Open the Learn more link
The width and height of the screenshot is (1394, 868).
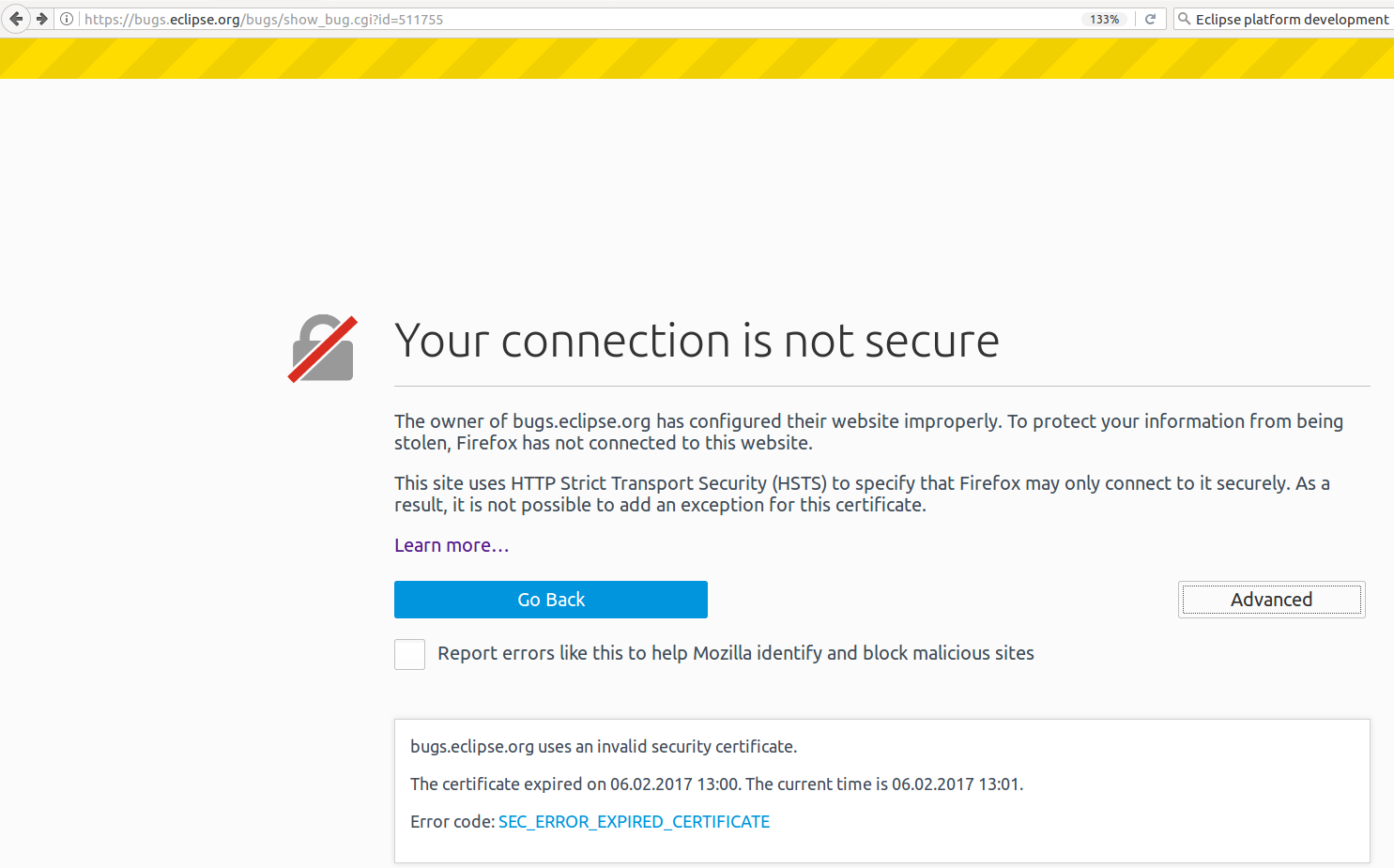tap(452, 545)
